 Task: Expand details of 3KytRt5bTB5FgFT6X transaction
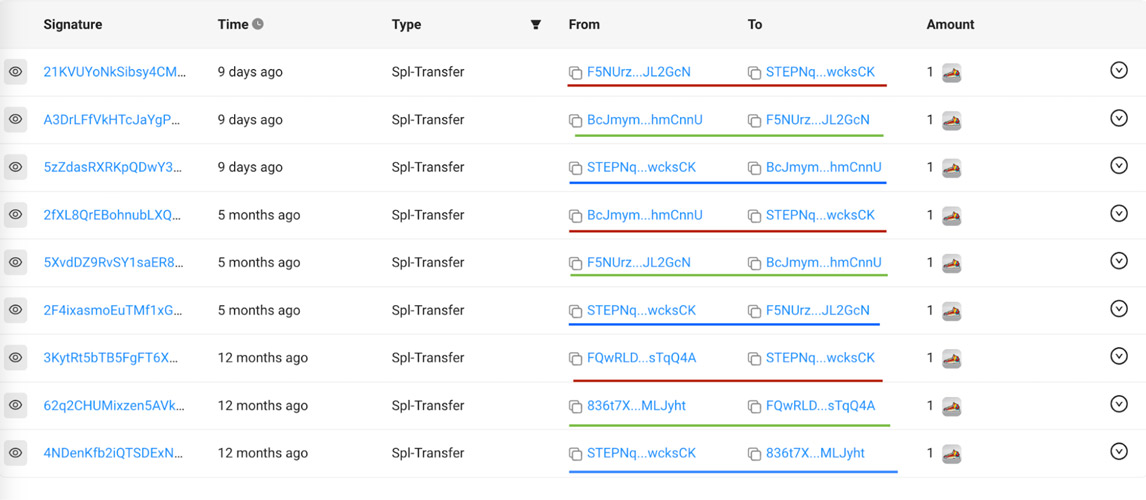[x=1118, y=356]
